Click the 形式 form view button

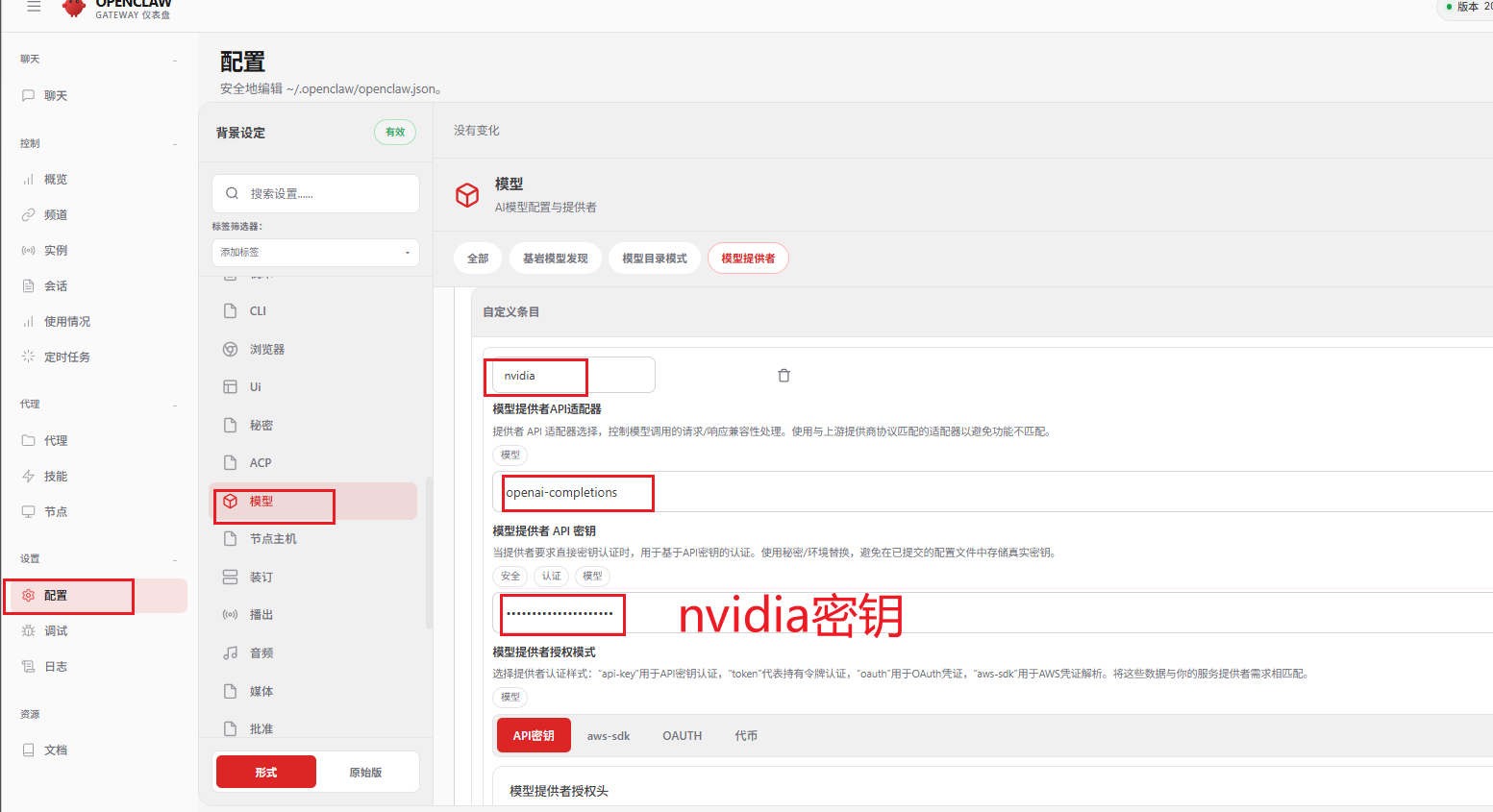[x=266, y=773]
